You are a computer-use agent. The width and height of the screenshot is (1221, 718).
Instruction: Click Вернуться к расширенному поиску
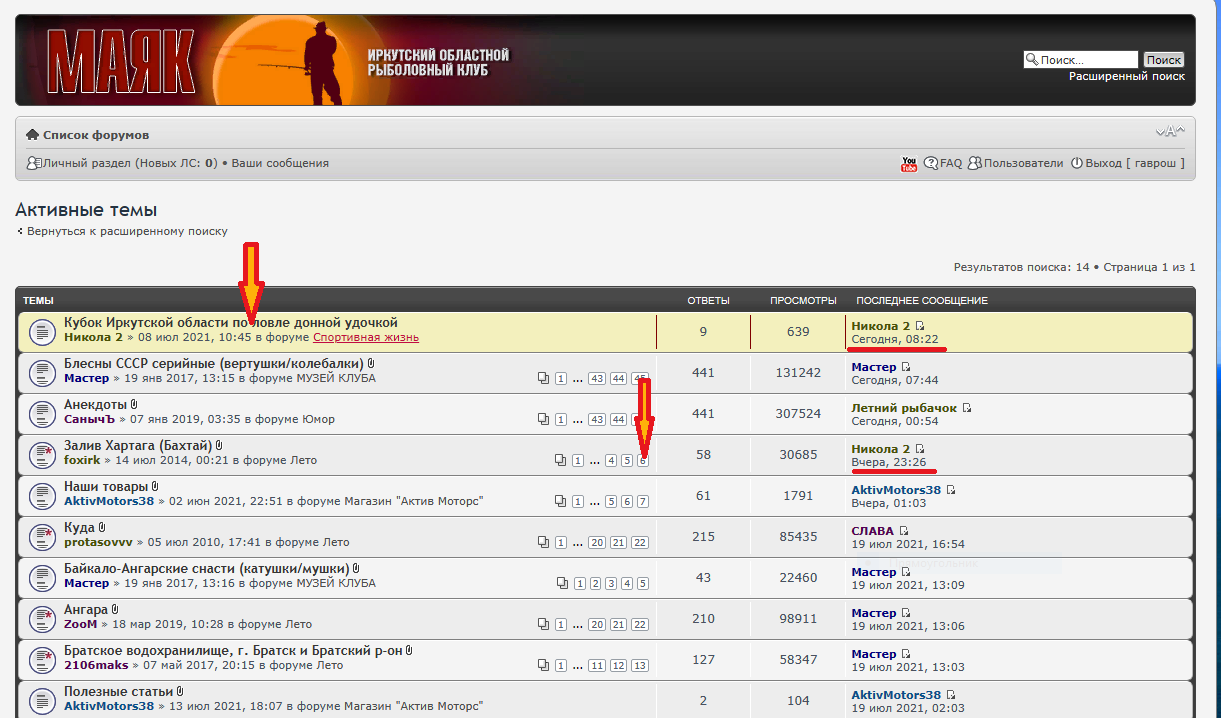(x=127, y=231)
